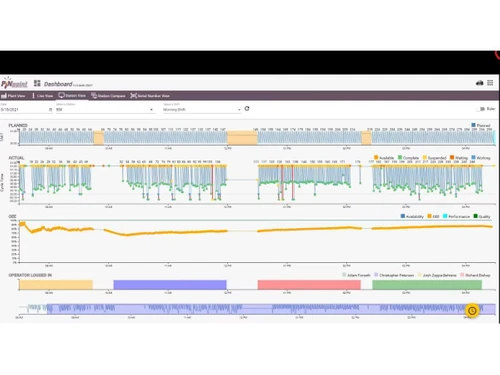Toggle Available series in Actual legend
Image resolution: width=500 pixels, height=375 pixels.
(384, 157)
